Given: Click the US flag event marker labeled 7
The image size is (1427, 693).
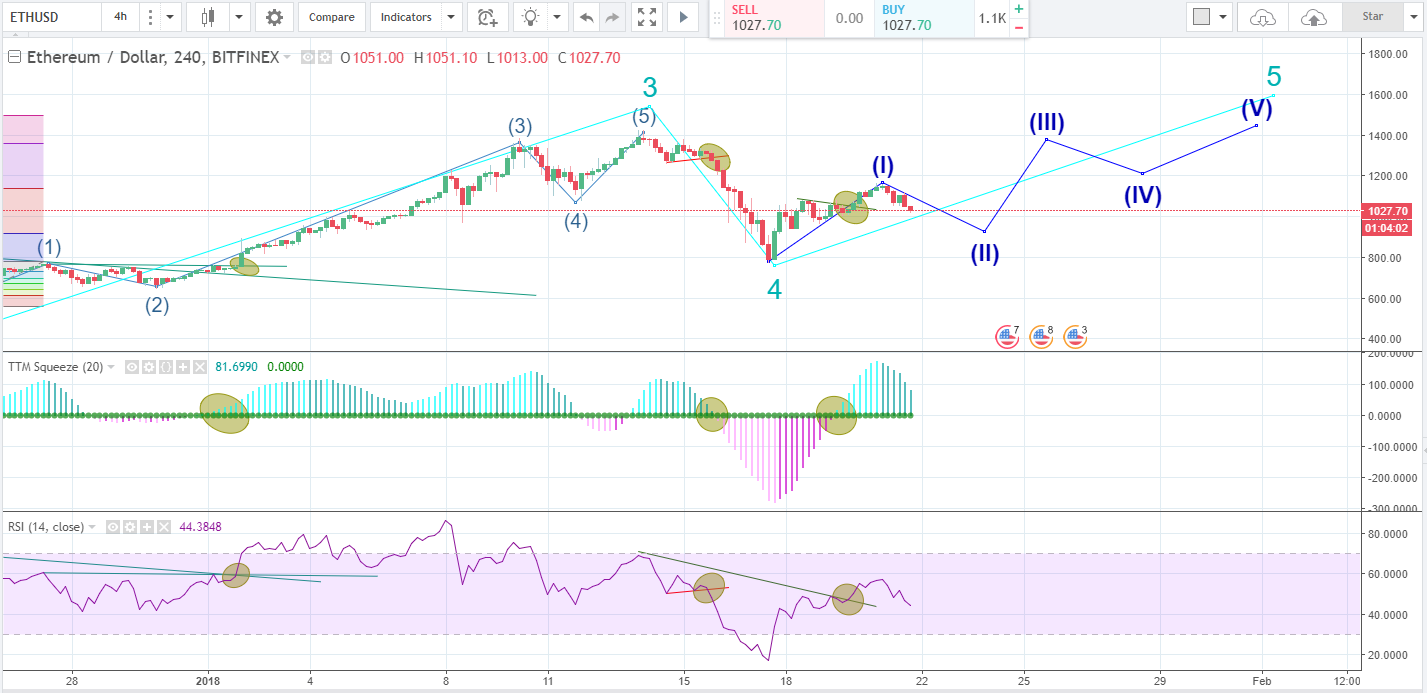Looking at the screenshot, I should click(x=1006, y=337).
